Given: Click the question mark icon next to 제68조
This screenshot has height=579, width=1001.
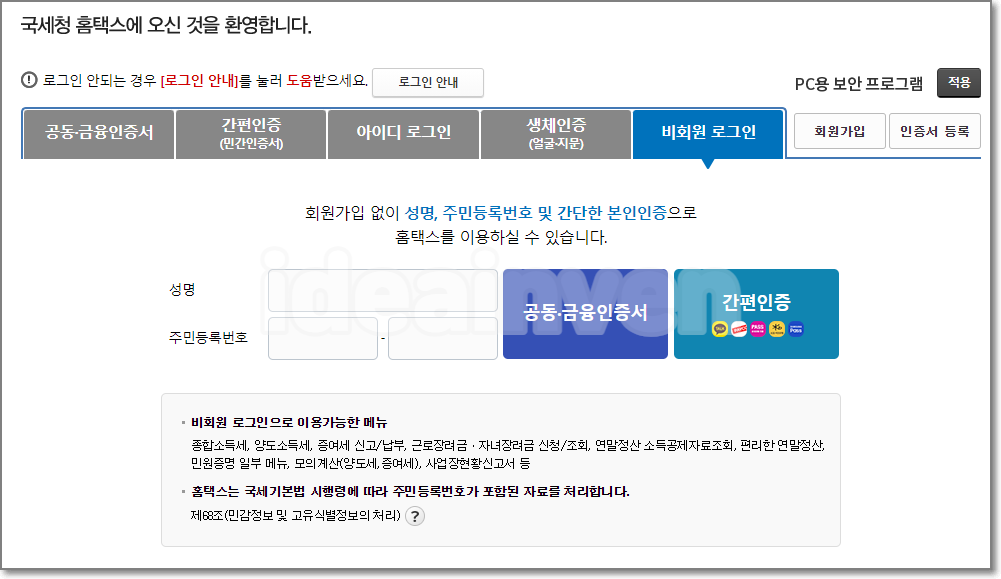Looking at the screenshot, I should coord(415,516).
